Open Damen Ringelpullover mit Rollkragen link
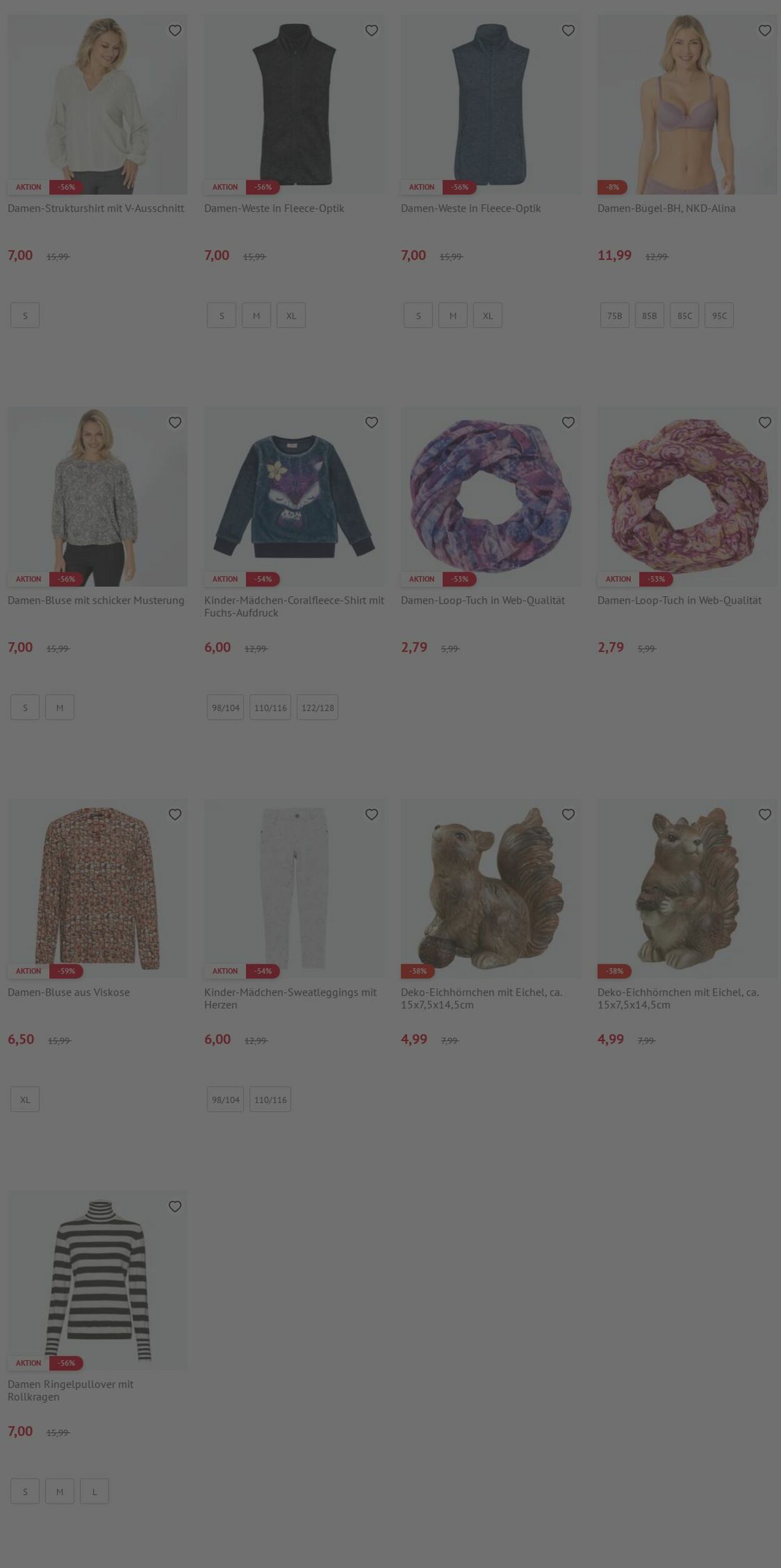781x1568 pixels. (x=70, y=1391)
